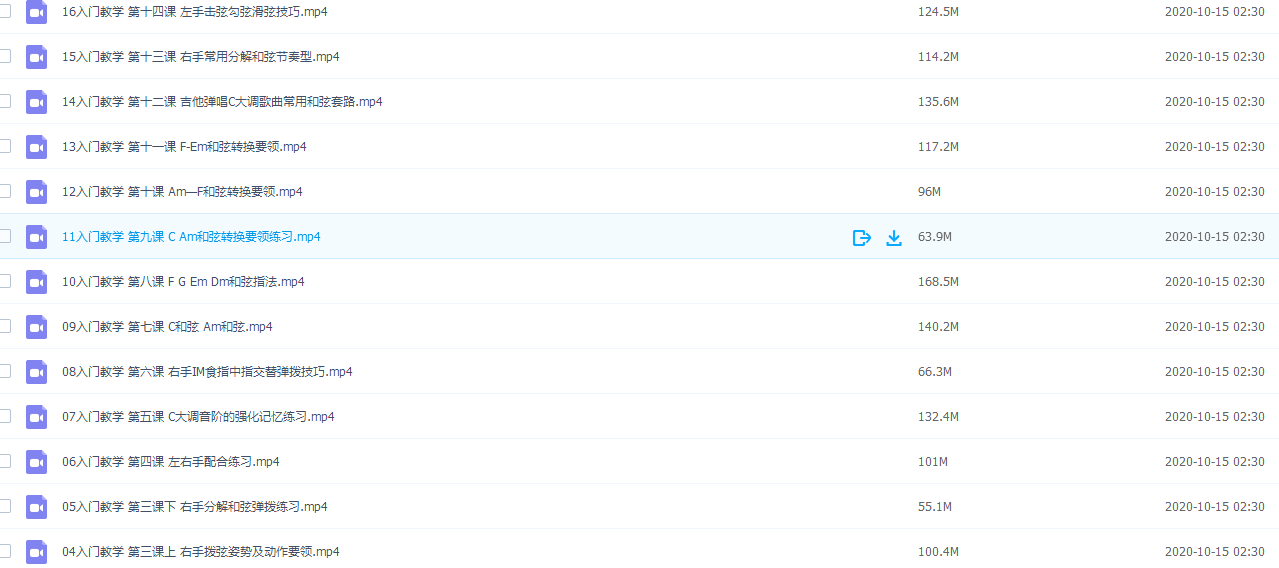The image size is (1279, 568).
Task: Select the checkbox for 11入门教学 第九课
Action: (4, 236)
